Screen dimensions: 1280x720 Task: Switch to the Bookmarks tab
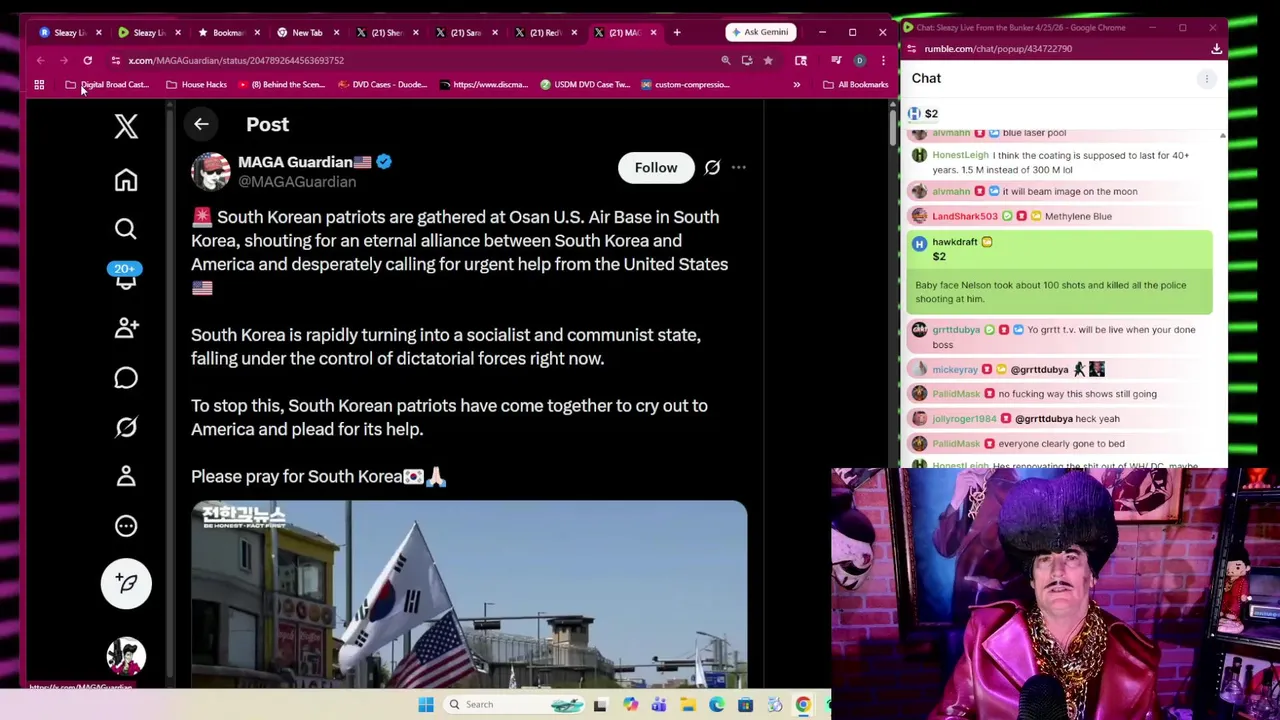(228, 32)
